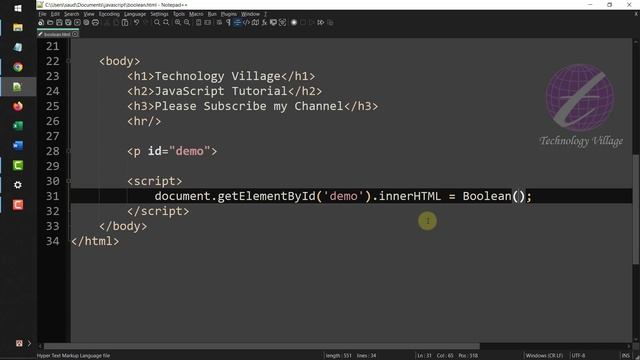This screenshot has height=360, width=640.
Task: Open the View menu
Action: click(x=89, y=14)
